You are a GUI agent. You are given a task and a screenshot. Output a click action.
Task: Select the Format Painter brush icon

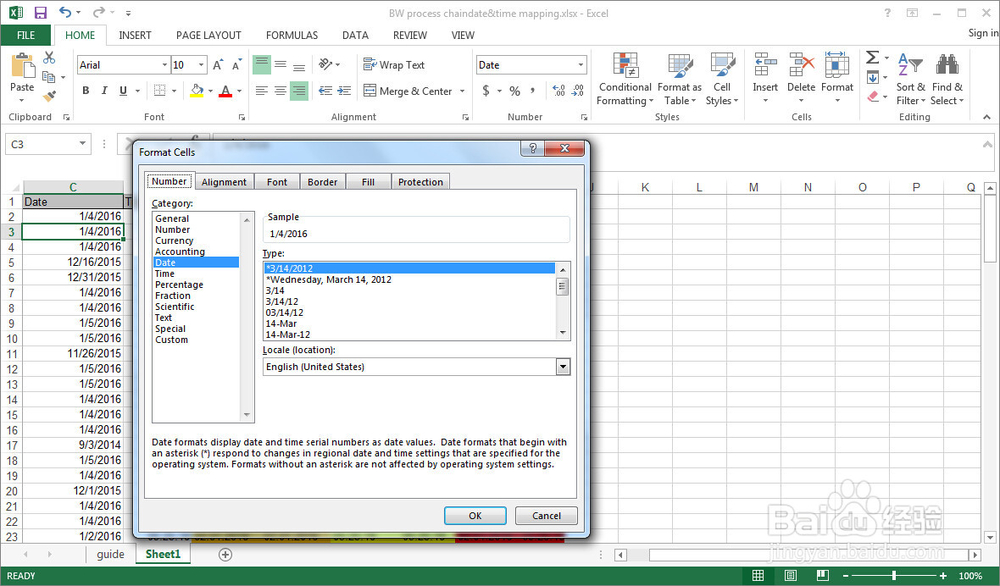pyautogui.click(x=49, y=97)
